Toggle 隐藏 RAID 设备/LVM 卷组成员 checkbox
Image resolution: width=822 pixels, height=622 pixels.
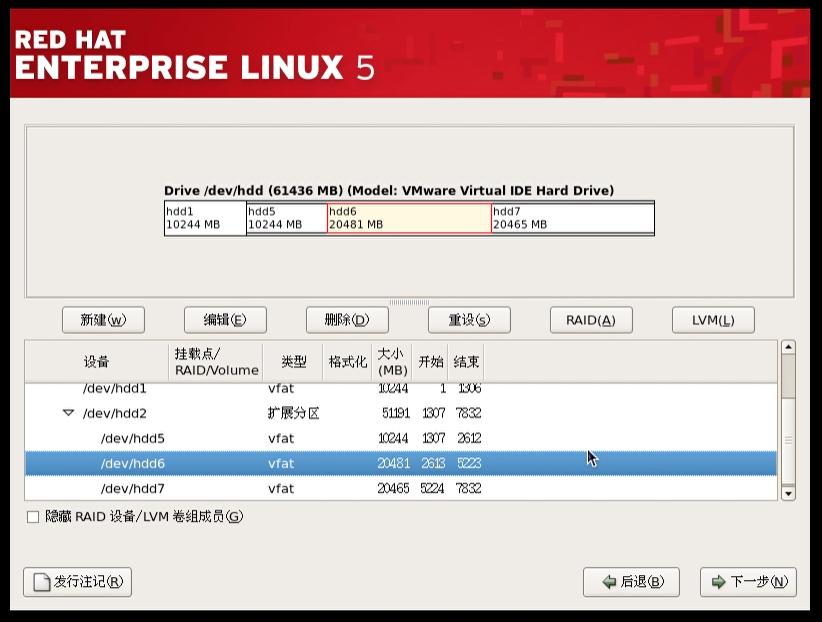pyautogui.click(x=33, y=517)
